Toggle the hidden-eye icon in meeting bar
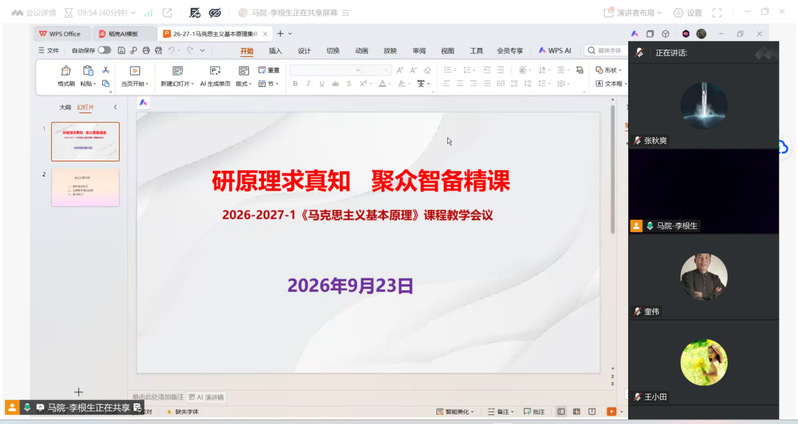 (x=215, y=13)
